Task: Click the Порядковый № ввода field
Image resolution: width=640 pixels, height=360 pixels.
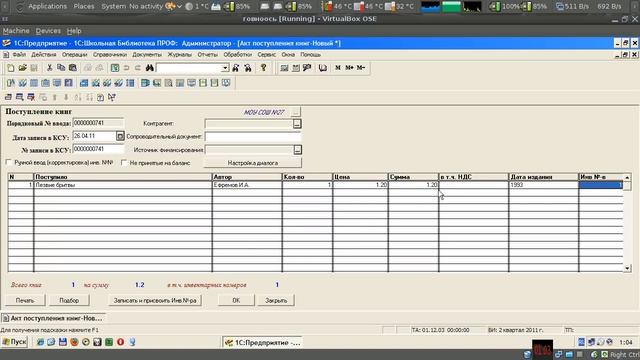Action: tap(98, 123)
